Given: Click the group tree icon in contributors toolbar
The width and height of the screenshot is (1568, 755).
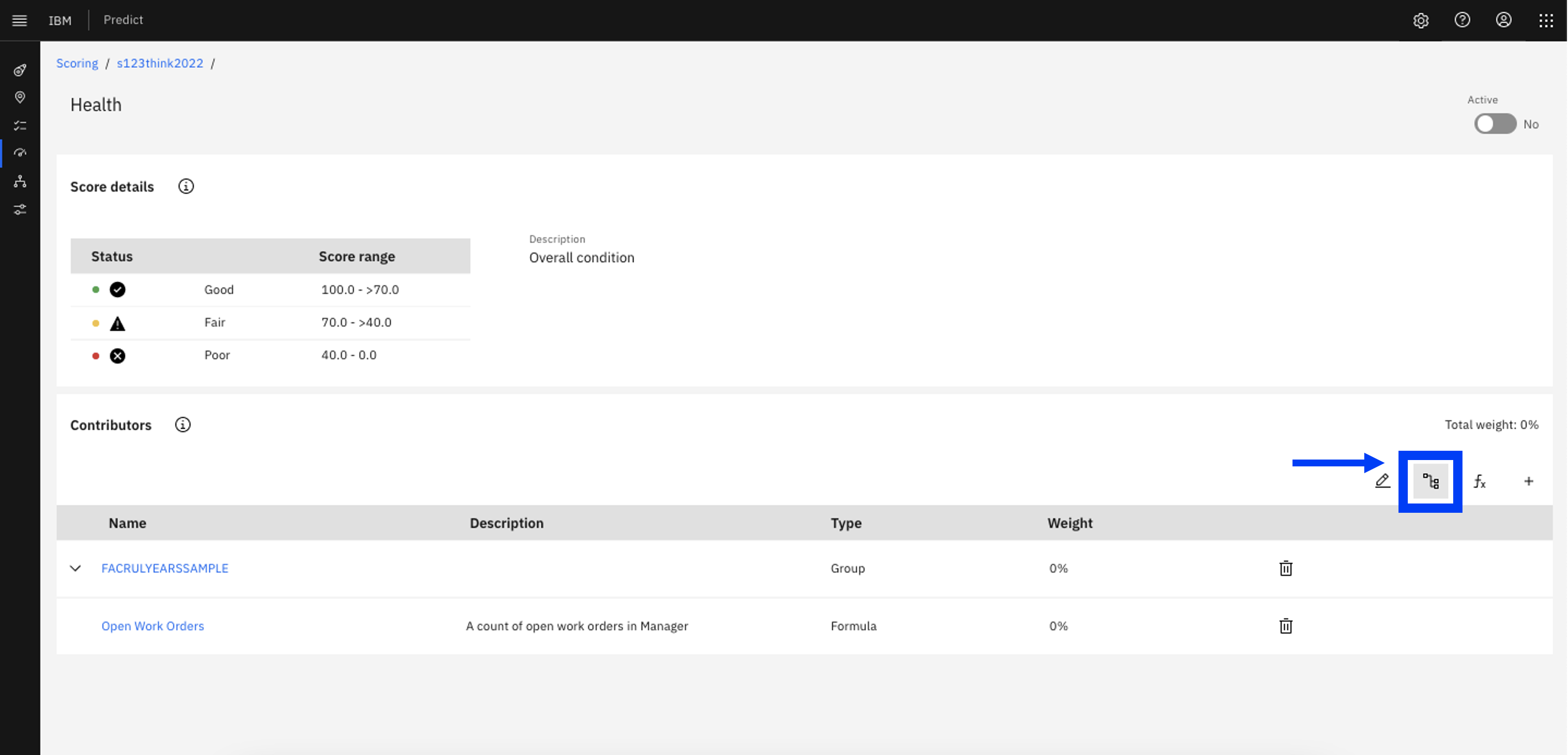Looking at the screenshot, I should click(1430, 481).
